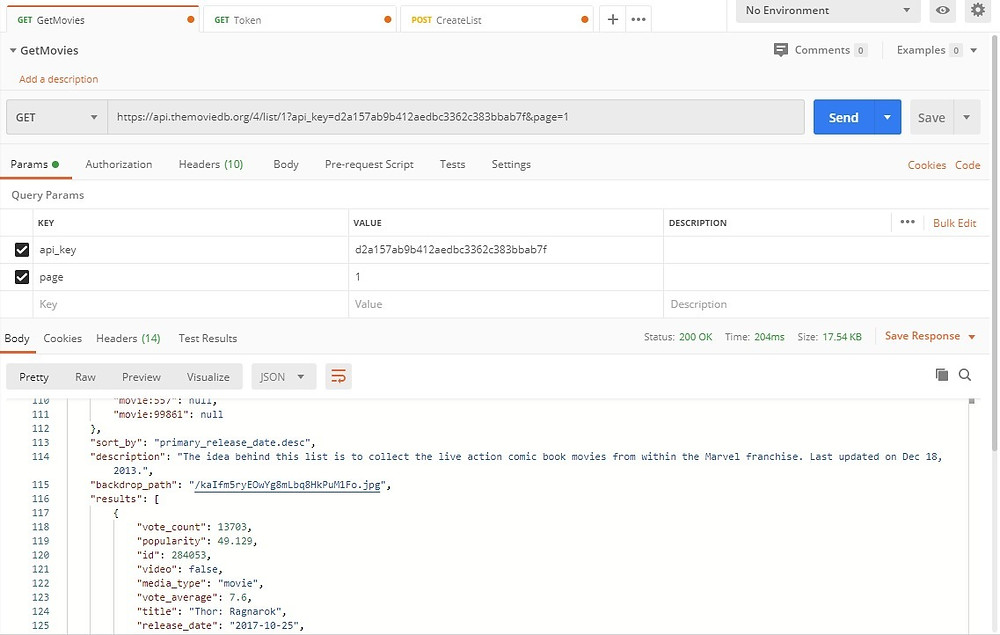The height and width of the screenshot is (635, 1000).
Task: Click the blue Send button
Action: tap(844, 117)
